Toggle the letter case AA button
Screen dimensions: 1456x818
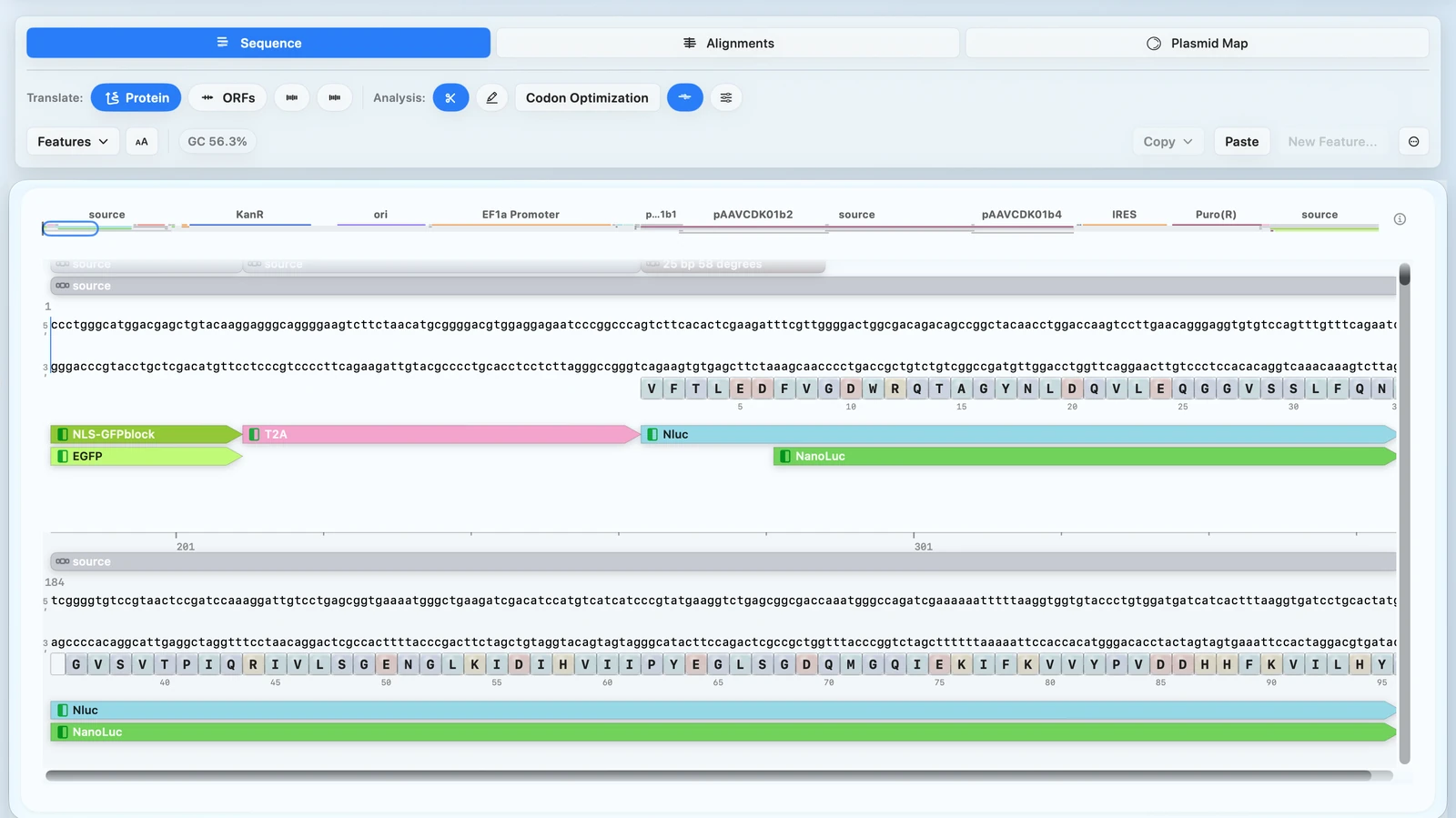click(x=142, y=141)
